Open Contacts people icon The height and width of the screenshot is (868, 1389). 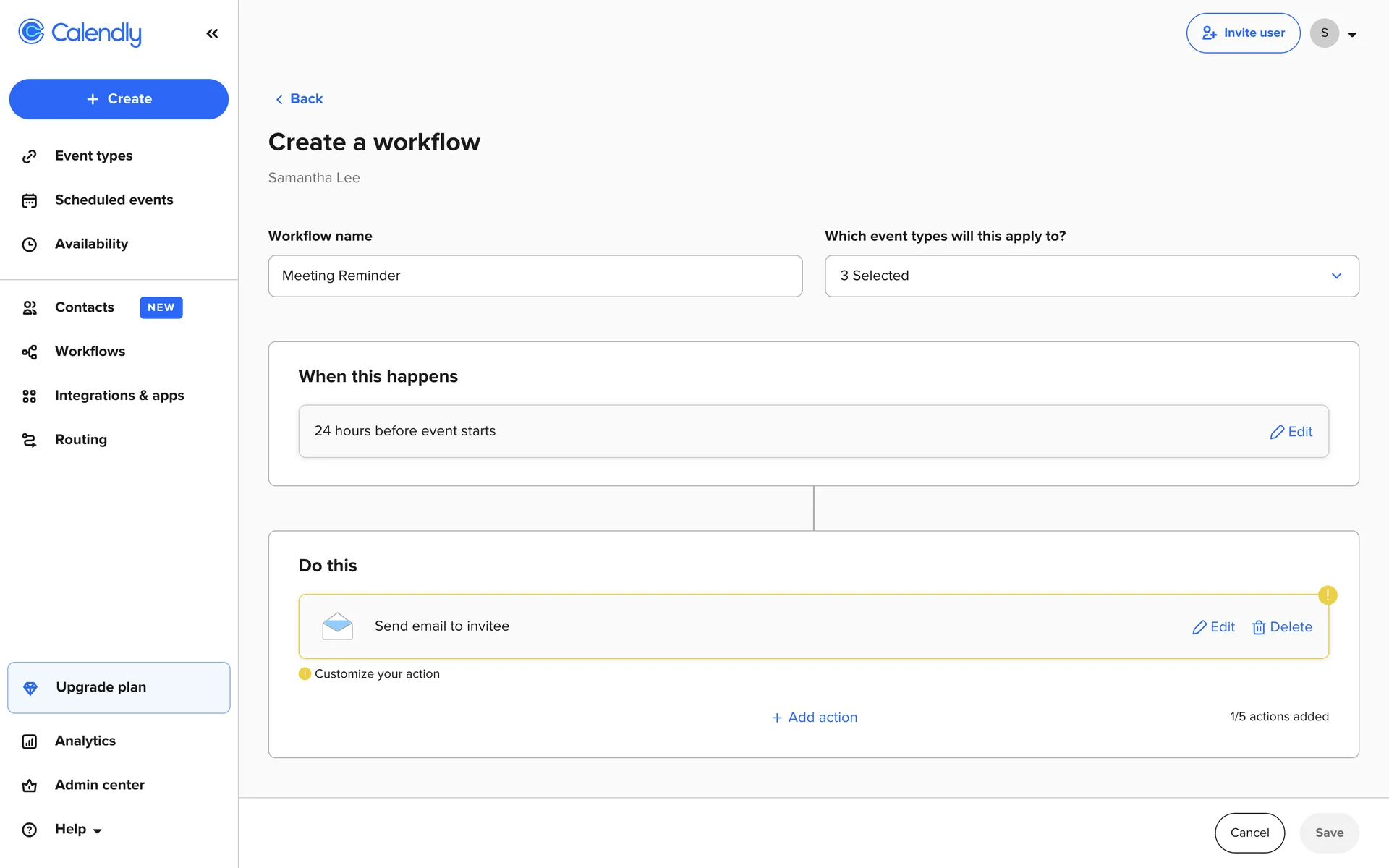pos(29,307)
